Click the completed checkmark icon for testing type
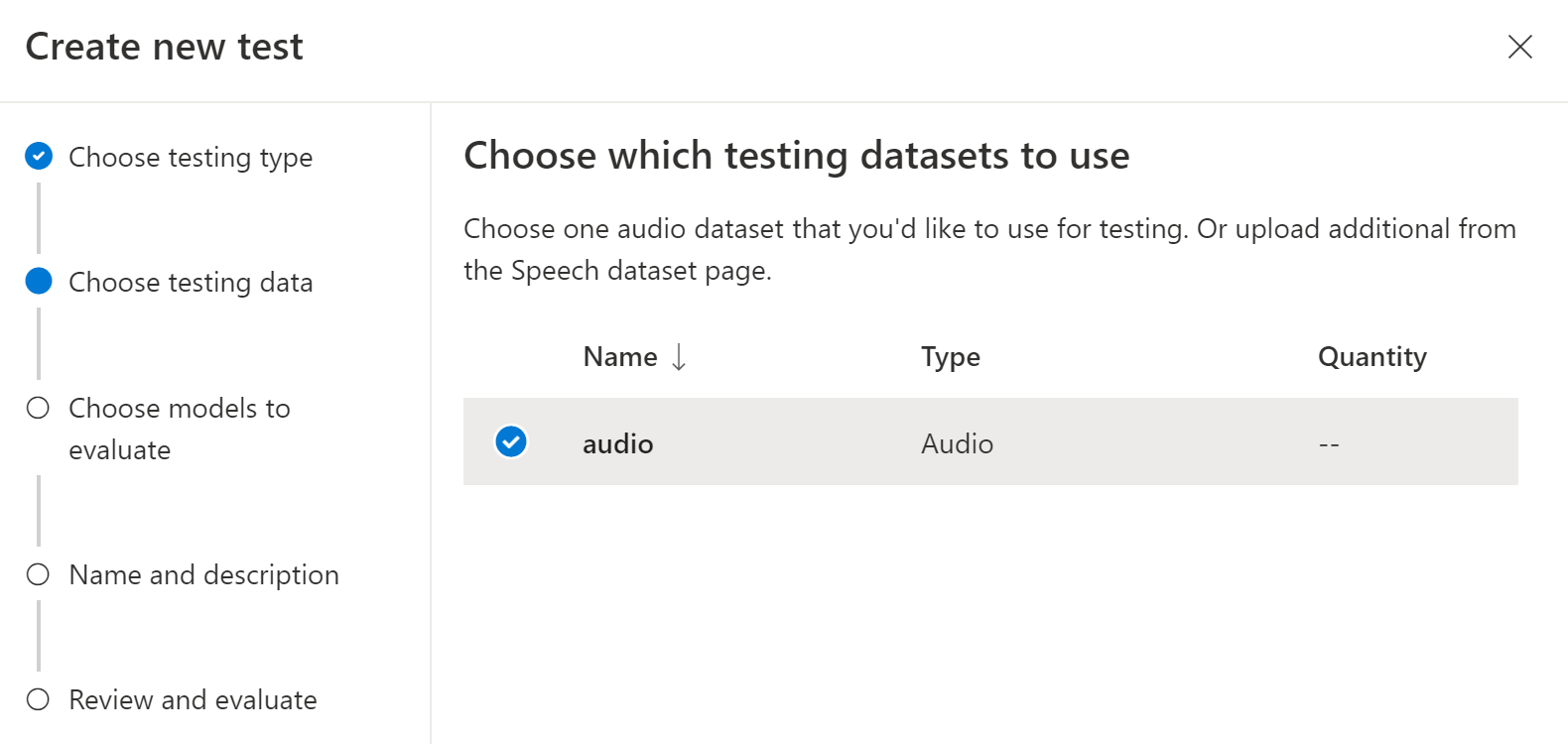The height and width of the screenshot is (744, 1568). point(39,157)
